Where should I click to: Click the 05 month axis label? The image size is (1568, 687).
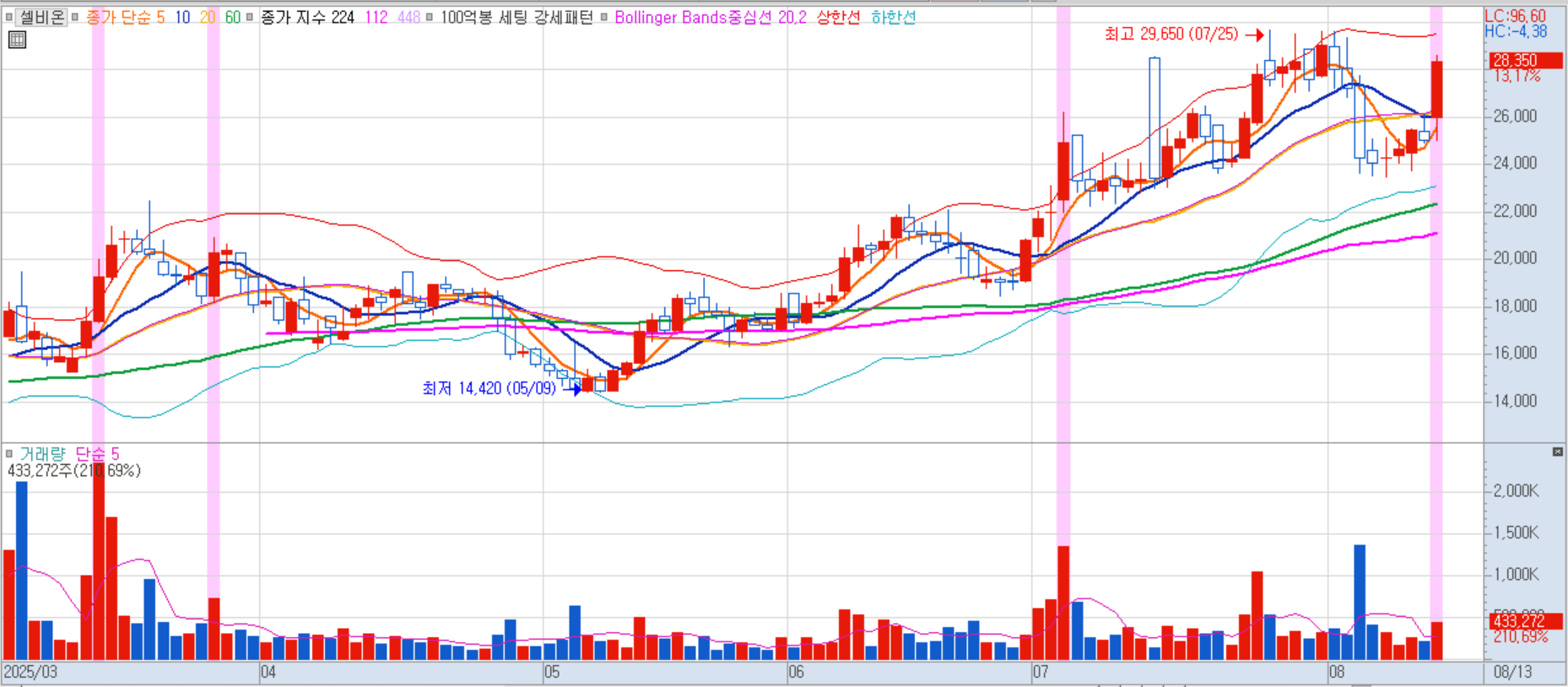[x=551, y=673]
